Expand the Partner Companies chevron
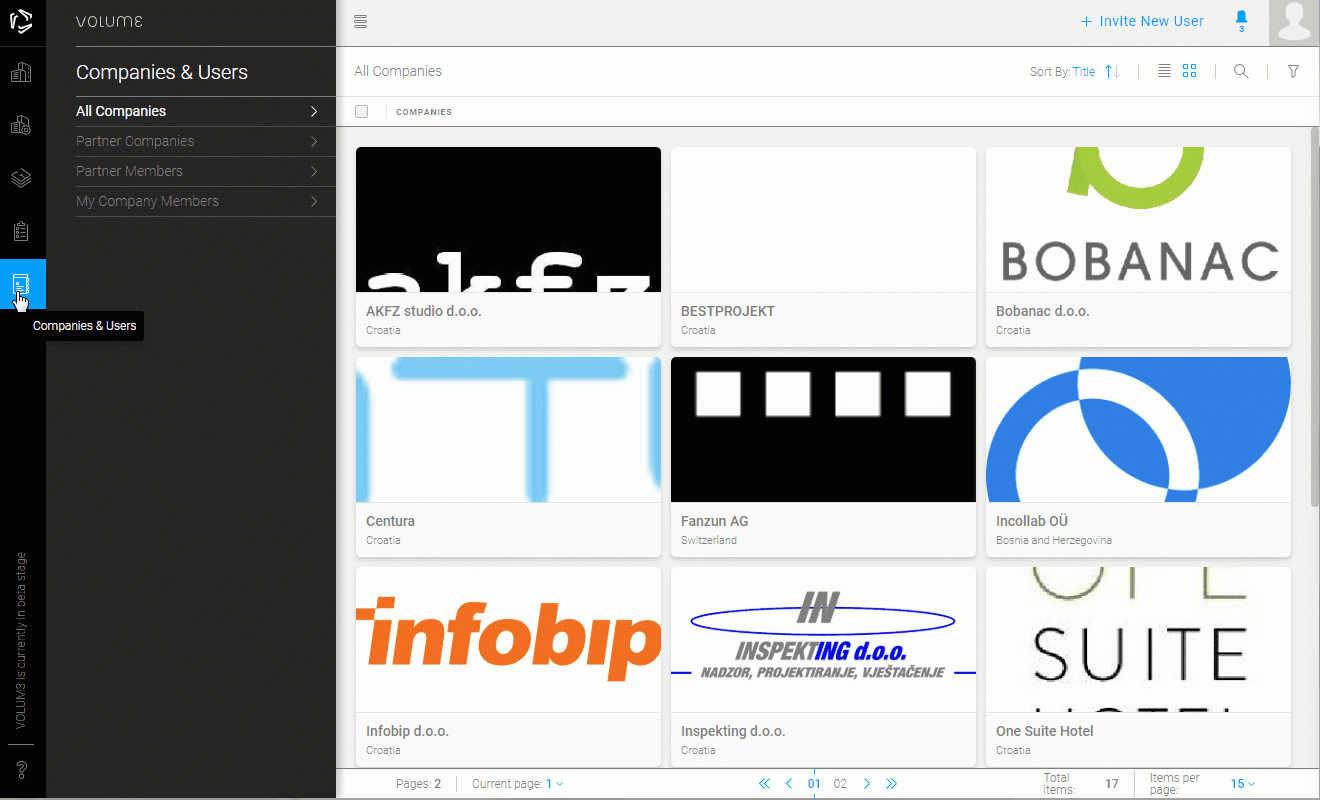The width and height of the screenshot is (1320, 800). coord(314,141)
